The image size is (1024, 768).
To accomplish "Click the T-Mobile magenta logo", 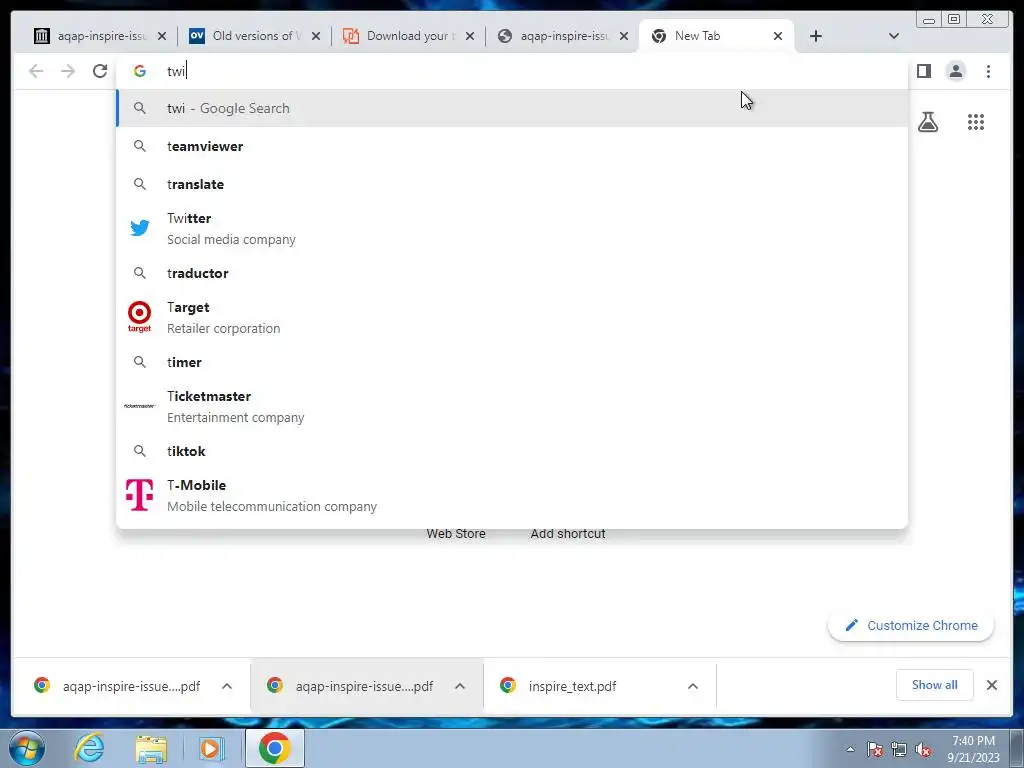I will 140,494.
